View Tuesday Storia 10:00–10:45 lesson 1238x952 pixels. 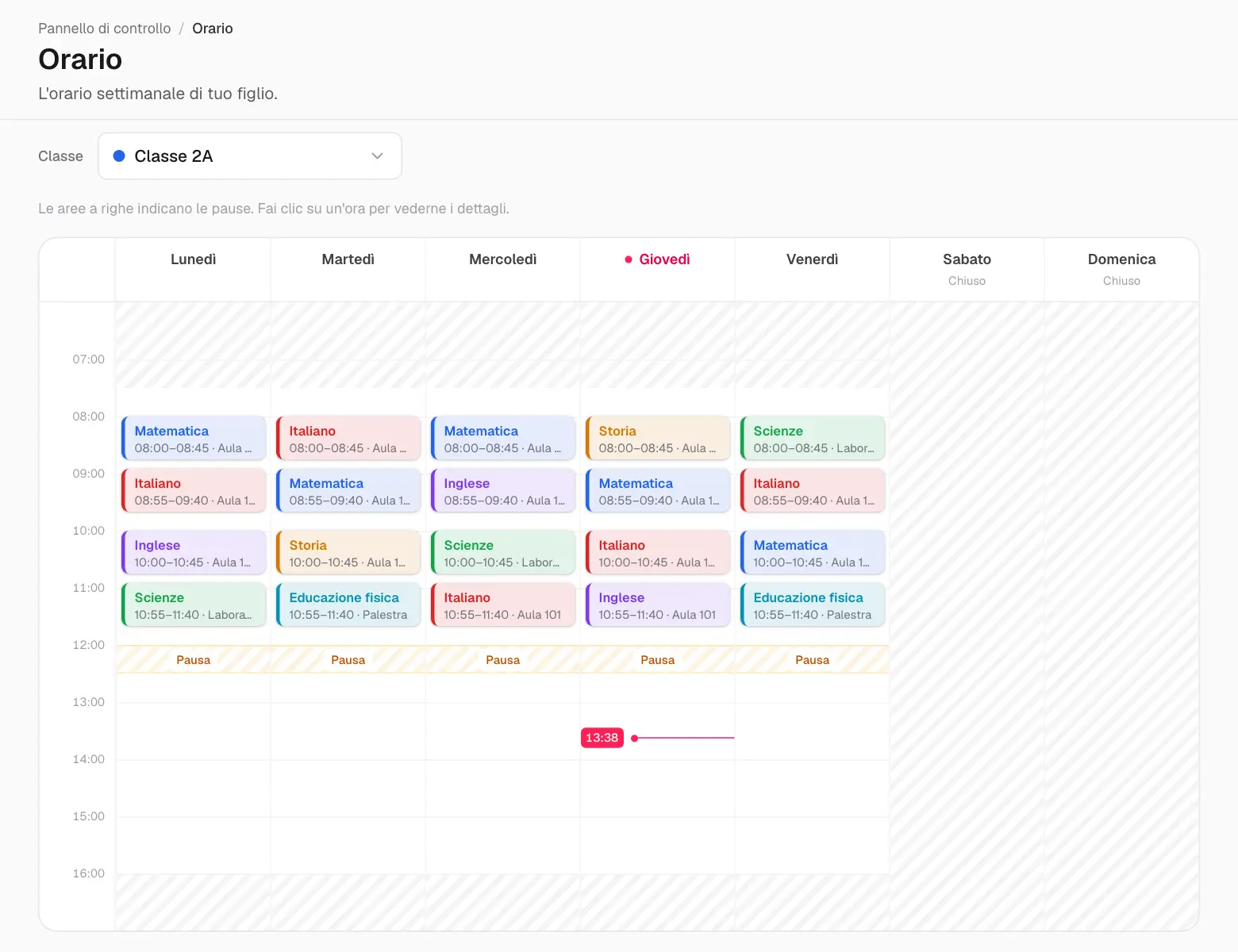click(348, 552)
